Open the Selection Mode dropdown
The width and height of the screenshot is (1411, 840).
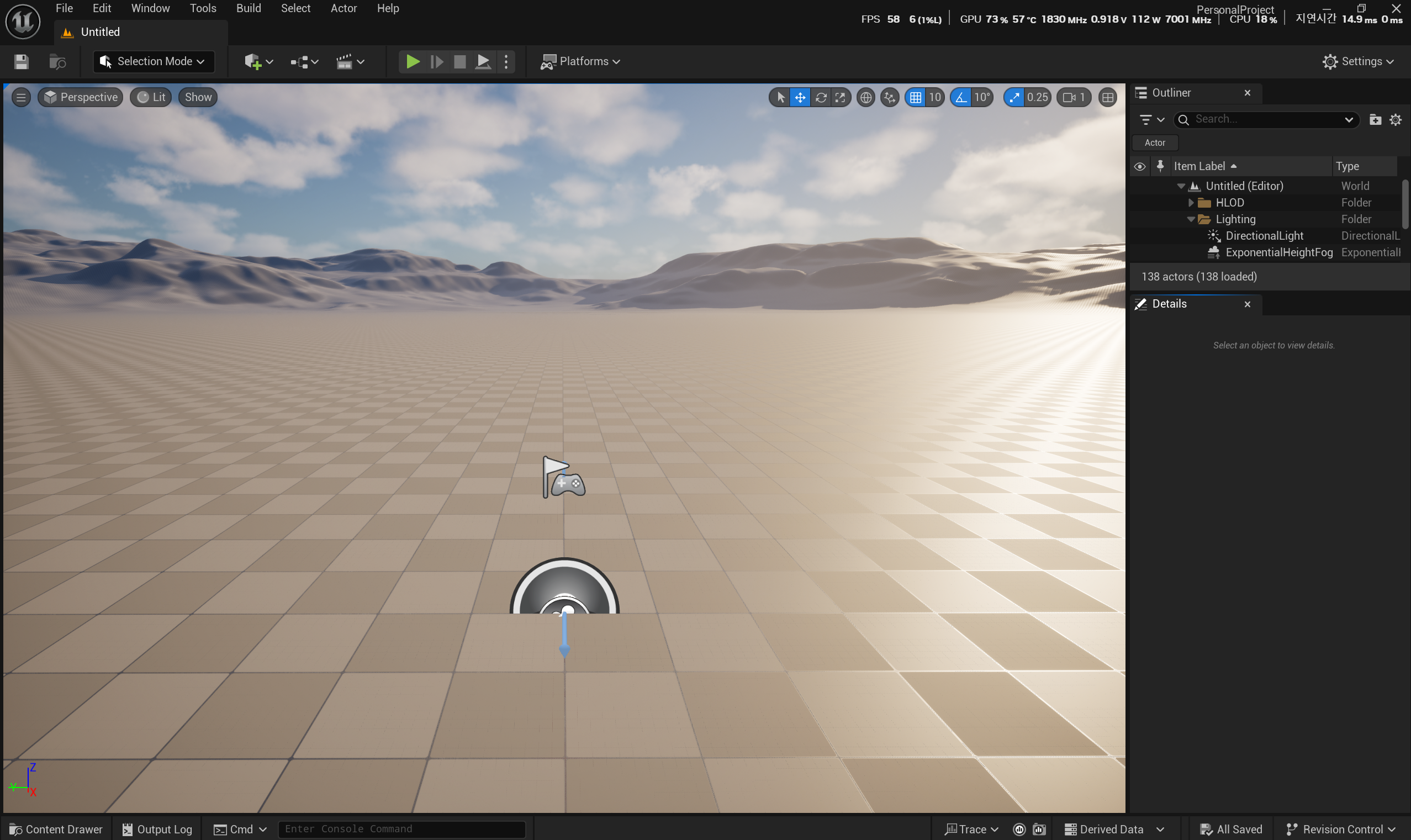coord(154,61)
